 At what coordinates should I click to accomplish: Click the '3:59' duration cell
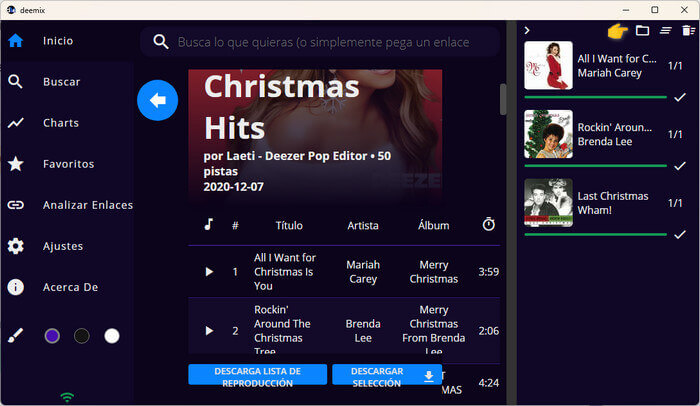[x=489, y=272]
